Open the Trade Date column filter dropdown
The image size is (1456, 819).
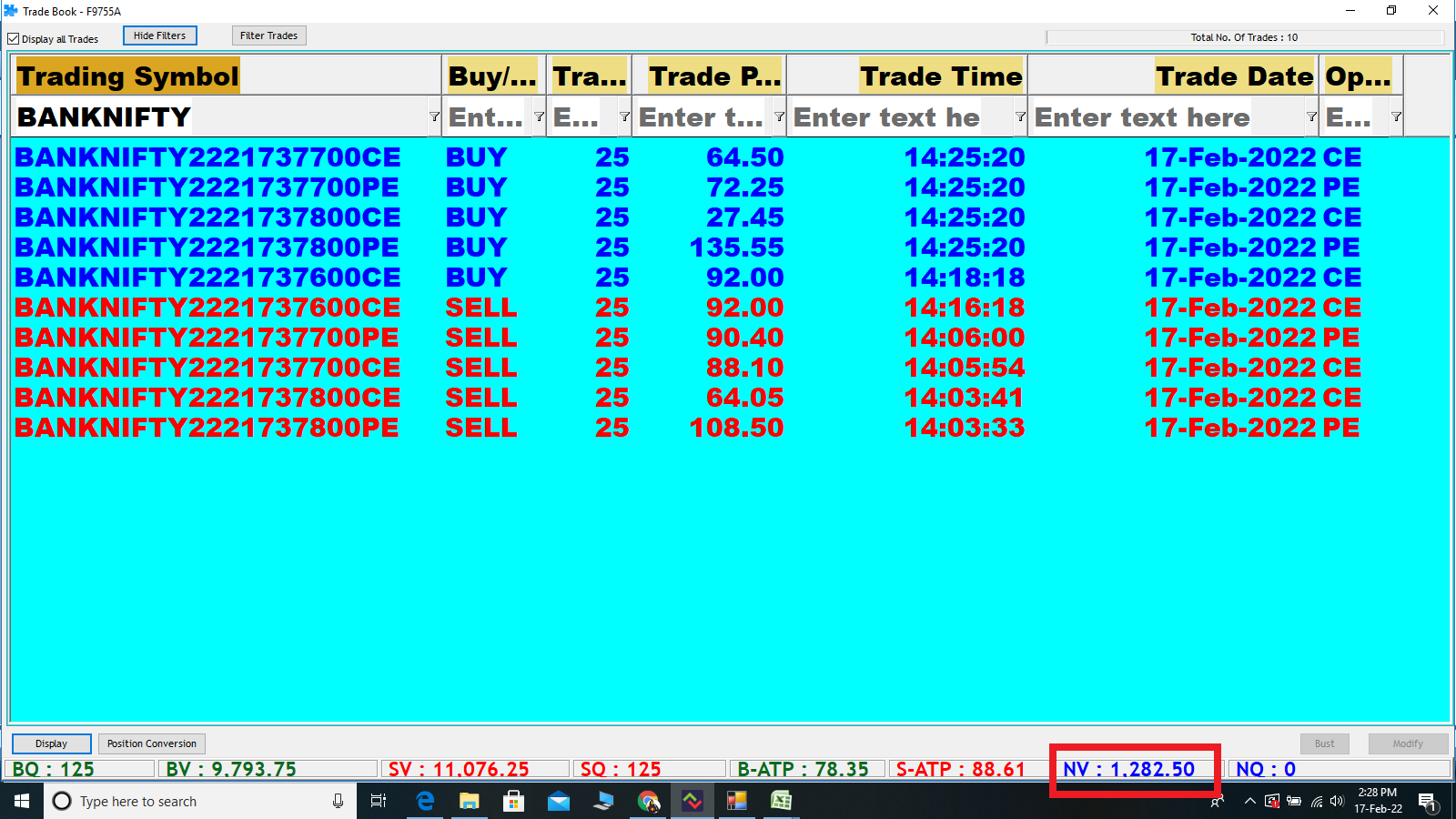[x=1311, y=116]
